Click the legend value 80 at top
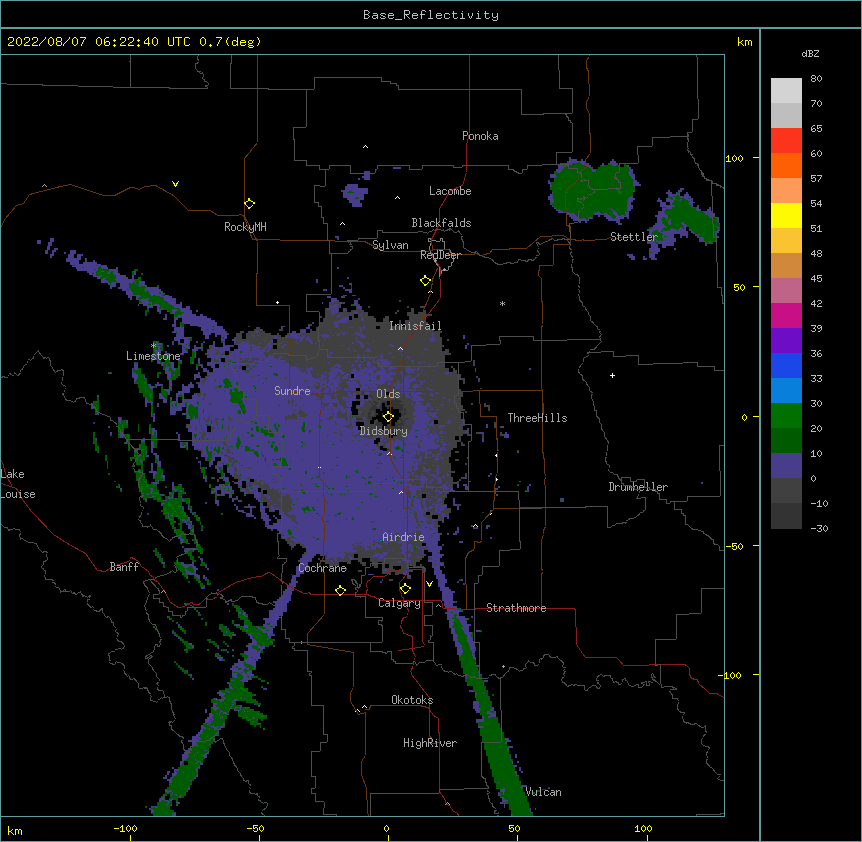Screen dimensions: 862x842 click(816, 79)
